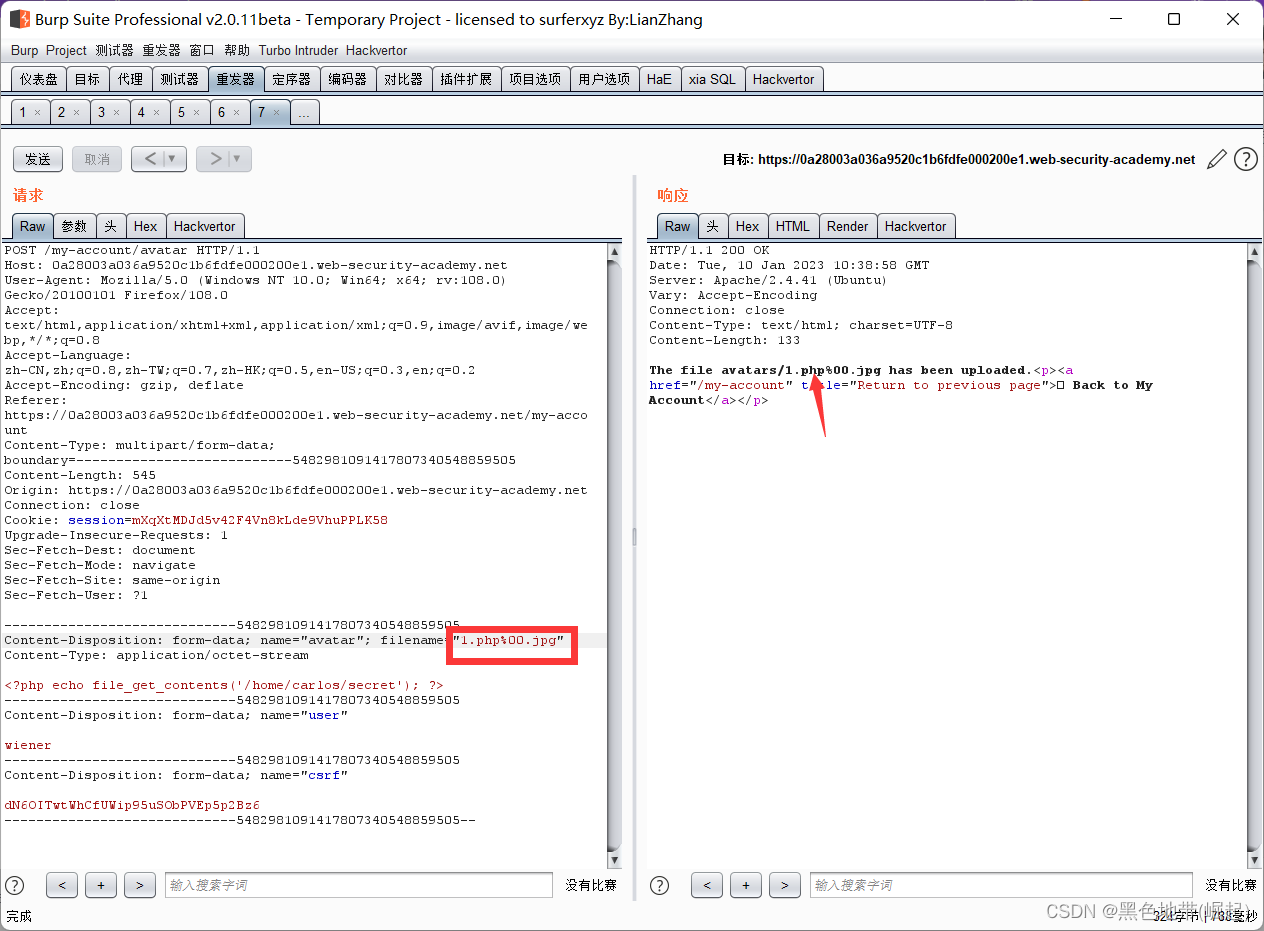This screenshot has height=931, width=1264.
Task: Switch to the xia SQL tab
Action: [x=712, y=79]
